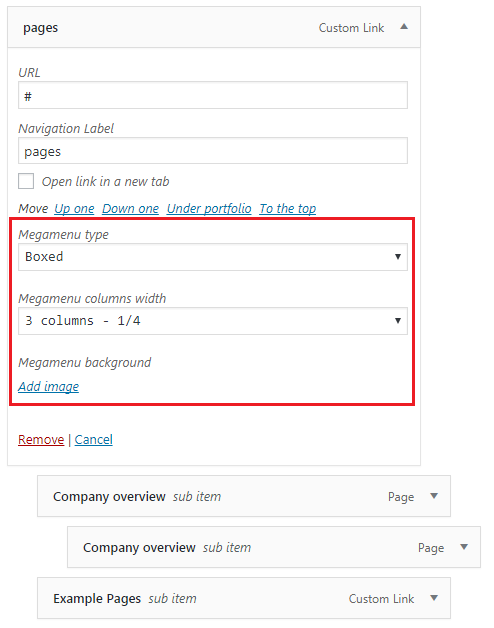
Task: Open Megamenu columns width dropdown
Action: click(213, 321)
